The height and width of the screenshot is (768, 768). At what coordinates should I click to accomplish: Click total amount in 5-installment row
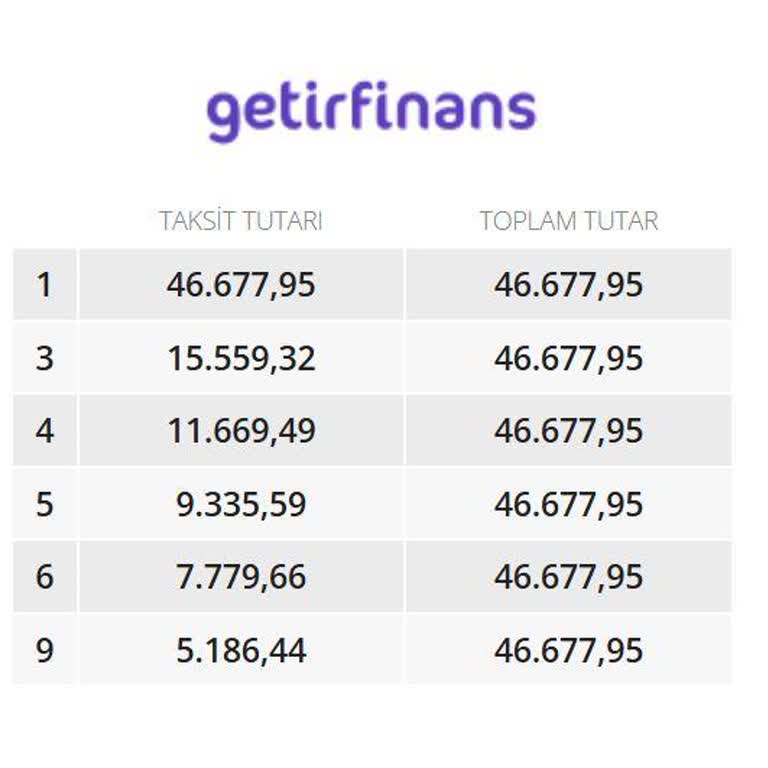pyautogui.click(x=568, y=504)
